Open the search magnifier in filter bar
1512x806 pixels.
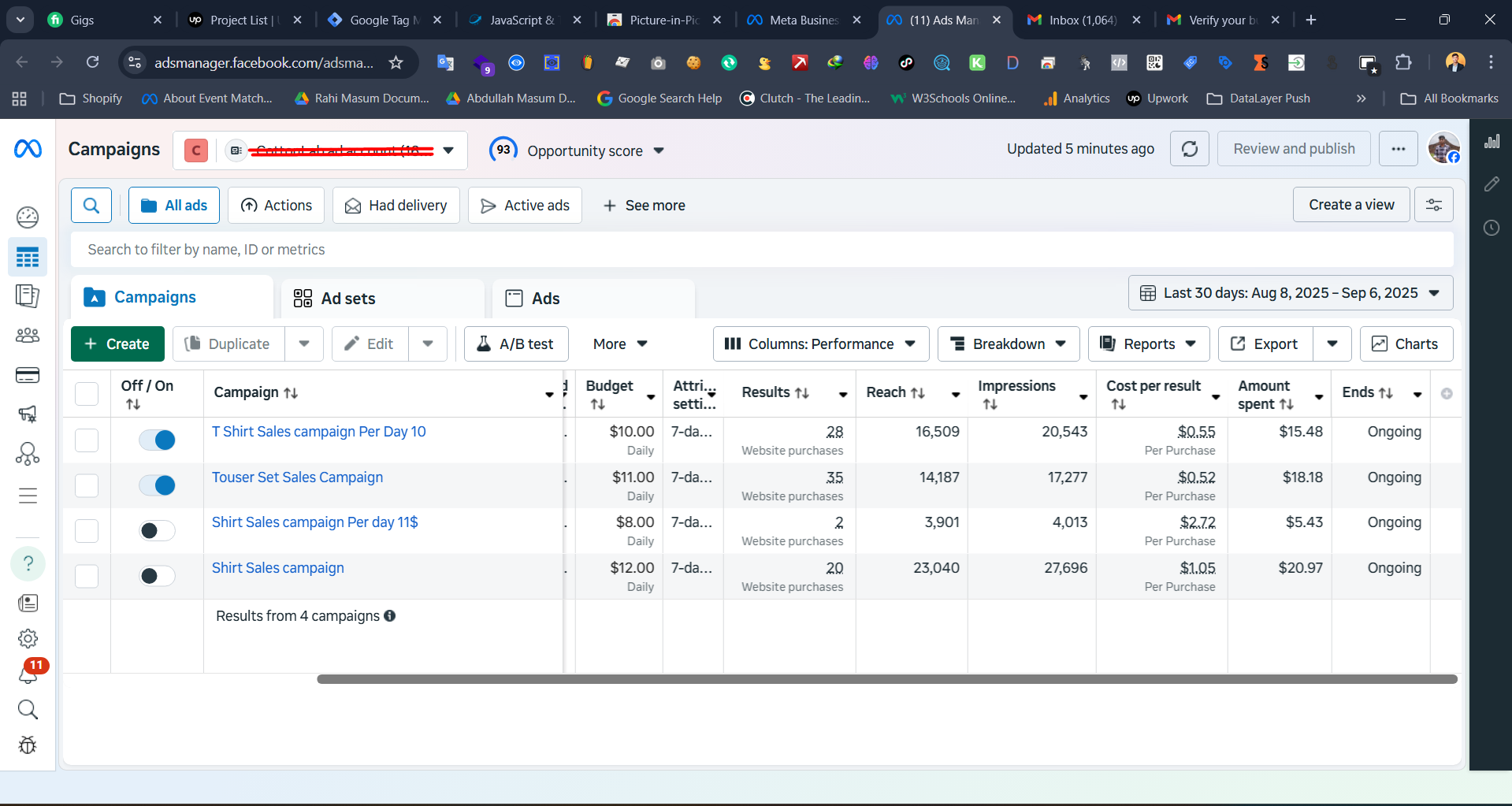pyautogui.click(x=91, y=206)
